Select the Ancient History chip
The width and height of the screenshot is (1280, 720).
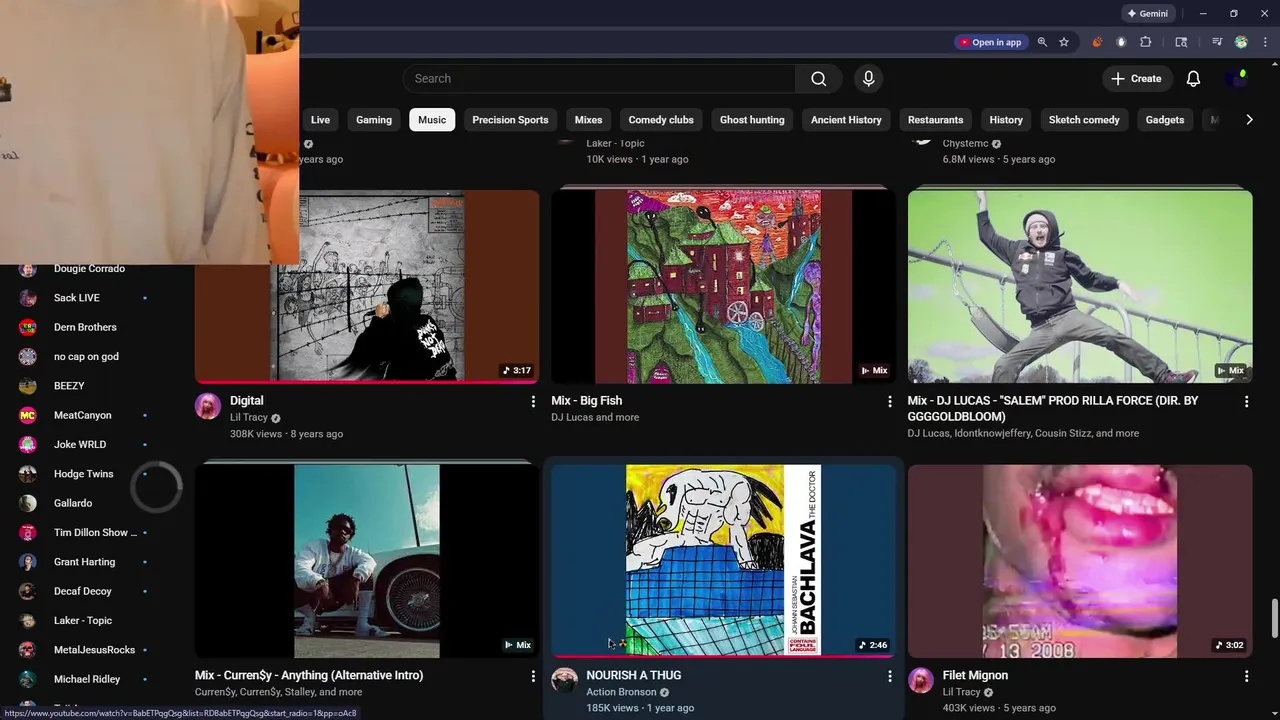pos(846,120)
